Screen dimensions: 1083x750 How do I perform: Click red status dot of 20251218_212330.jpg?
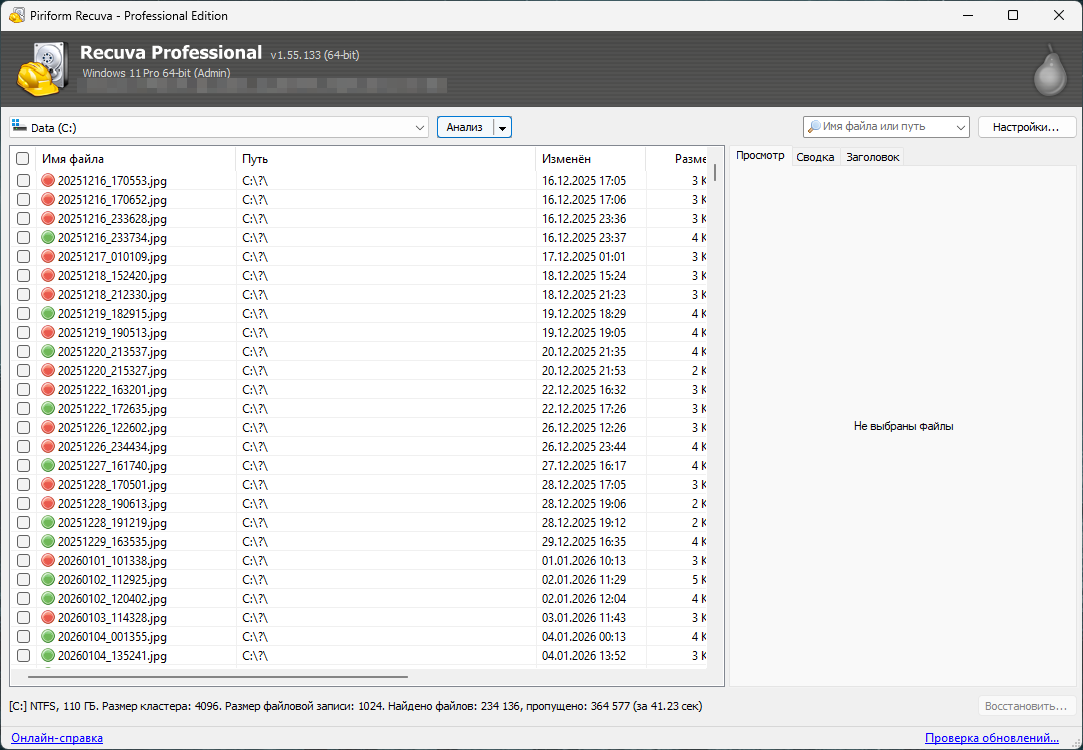pos(48,294)
